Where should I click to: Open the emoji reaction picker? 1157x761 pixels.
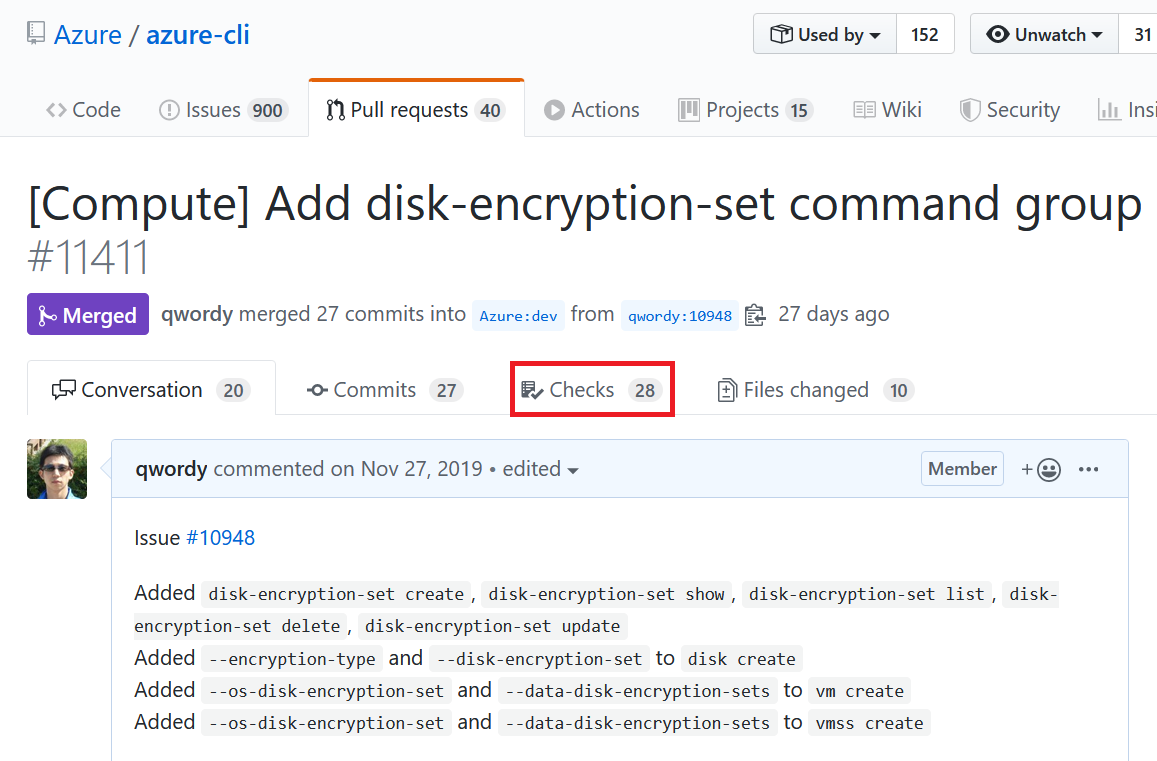pos(1041,469)
